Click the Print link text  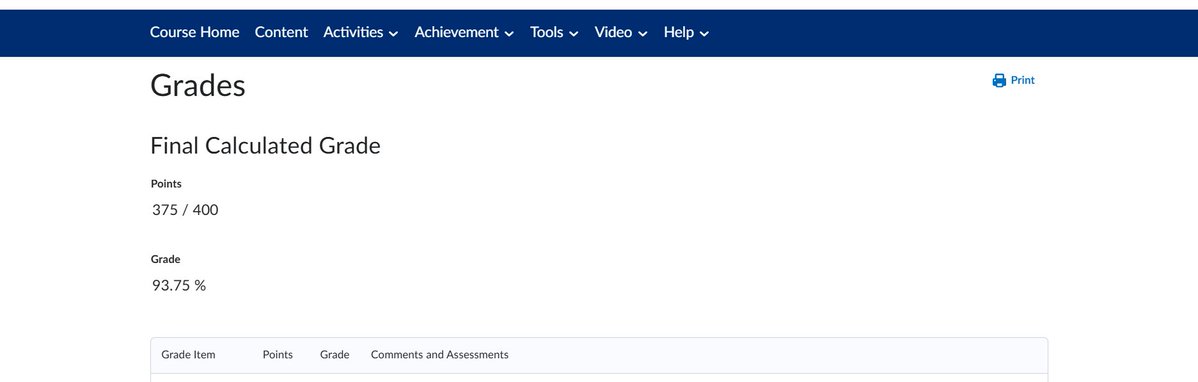click(x=1022, y=80)
